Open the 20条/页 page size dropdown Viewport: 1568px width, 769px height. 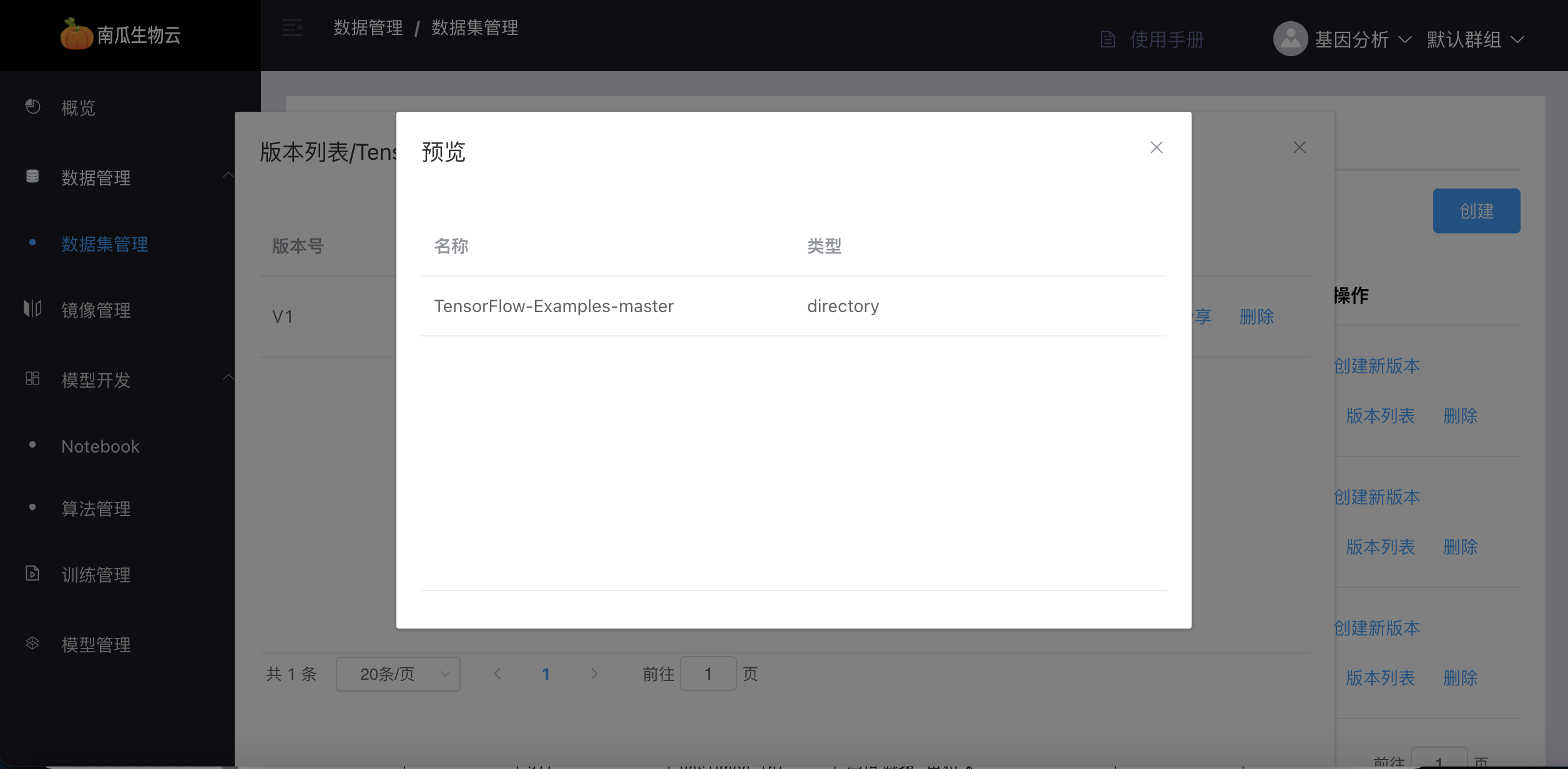[398, 674]
